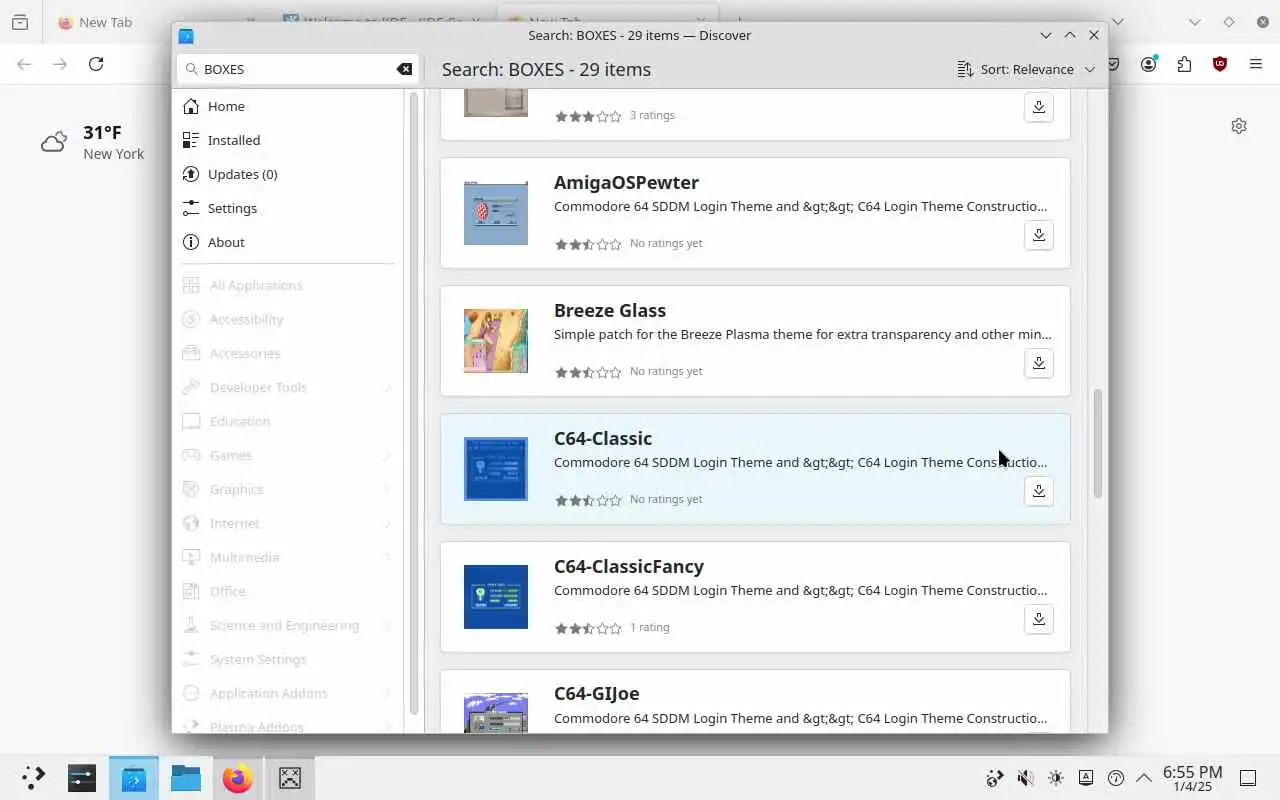The image size is (1280, 800).
Task: Install the 3-ratings item at top
Action: (1039, 107)
